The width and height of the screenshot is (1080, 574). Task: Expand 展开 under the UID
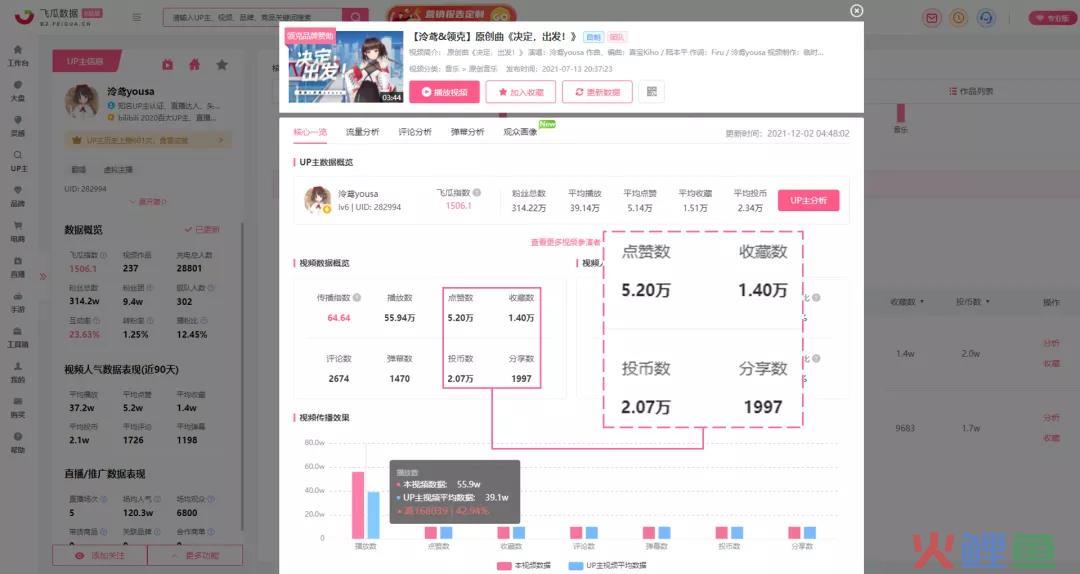pos(147,202)
